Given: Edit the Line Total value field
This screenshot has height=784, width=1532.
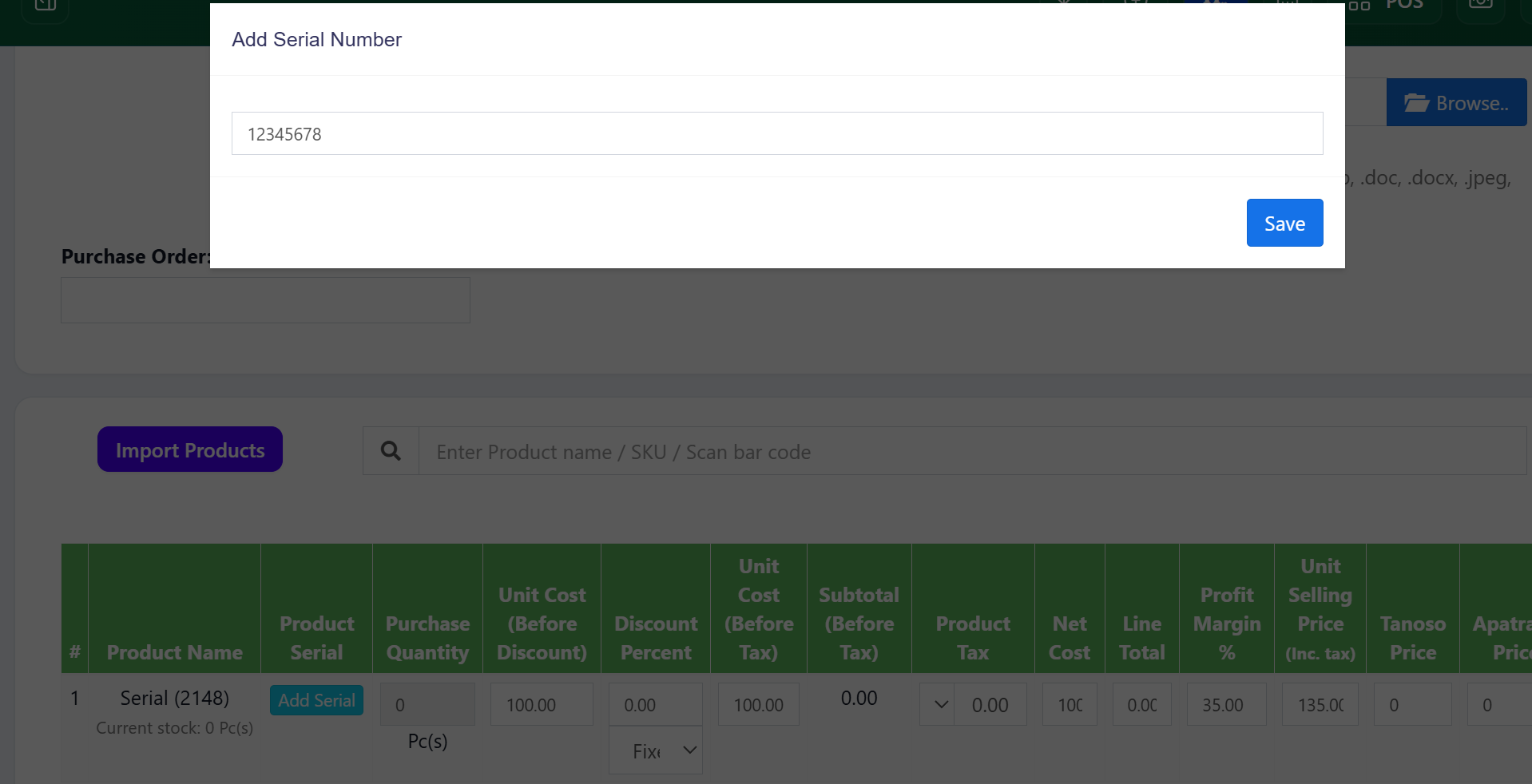Looking at the screenshot, I should click(1141, 704).
